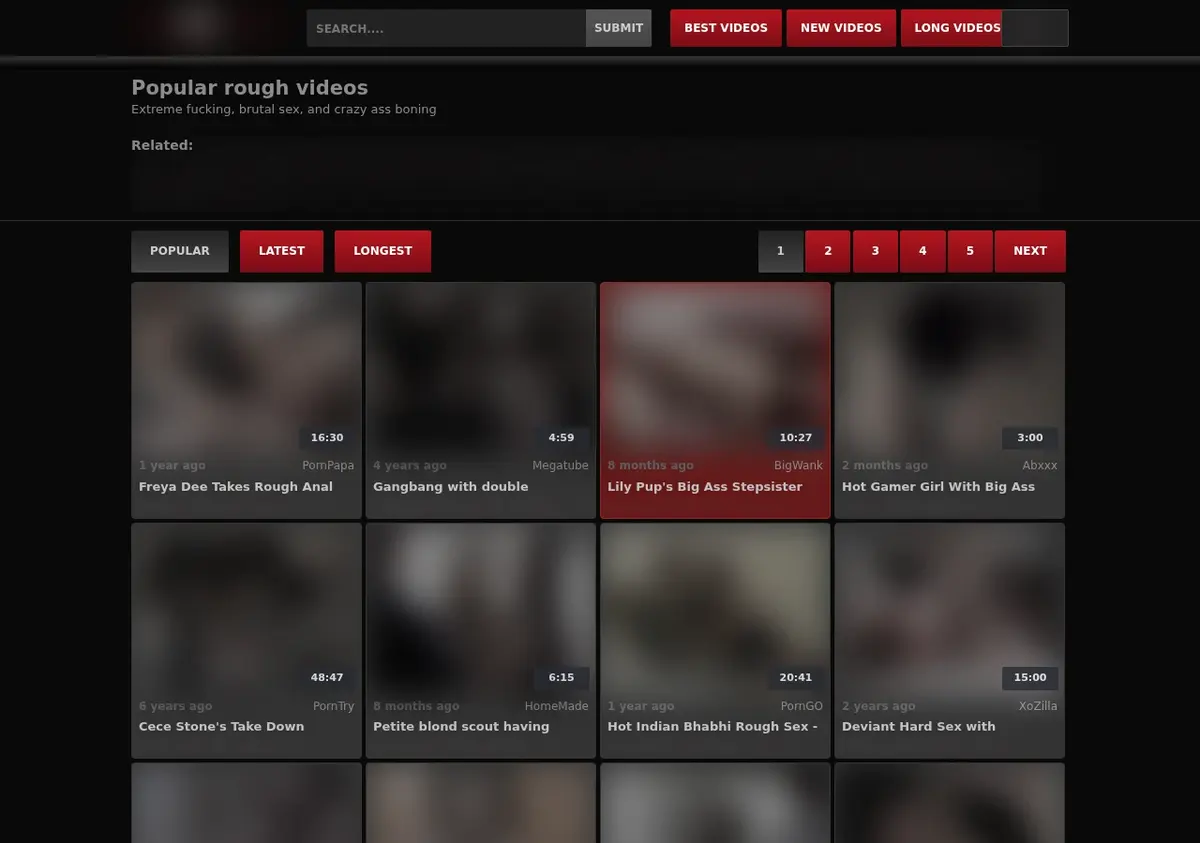Go to pagination page 4
Screen dimensions: 1200x843
point(923,251)
